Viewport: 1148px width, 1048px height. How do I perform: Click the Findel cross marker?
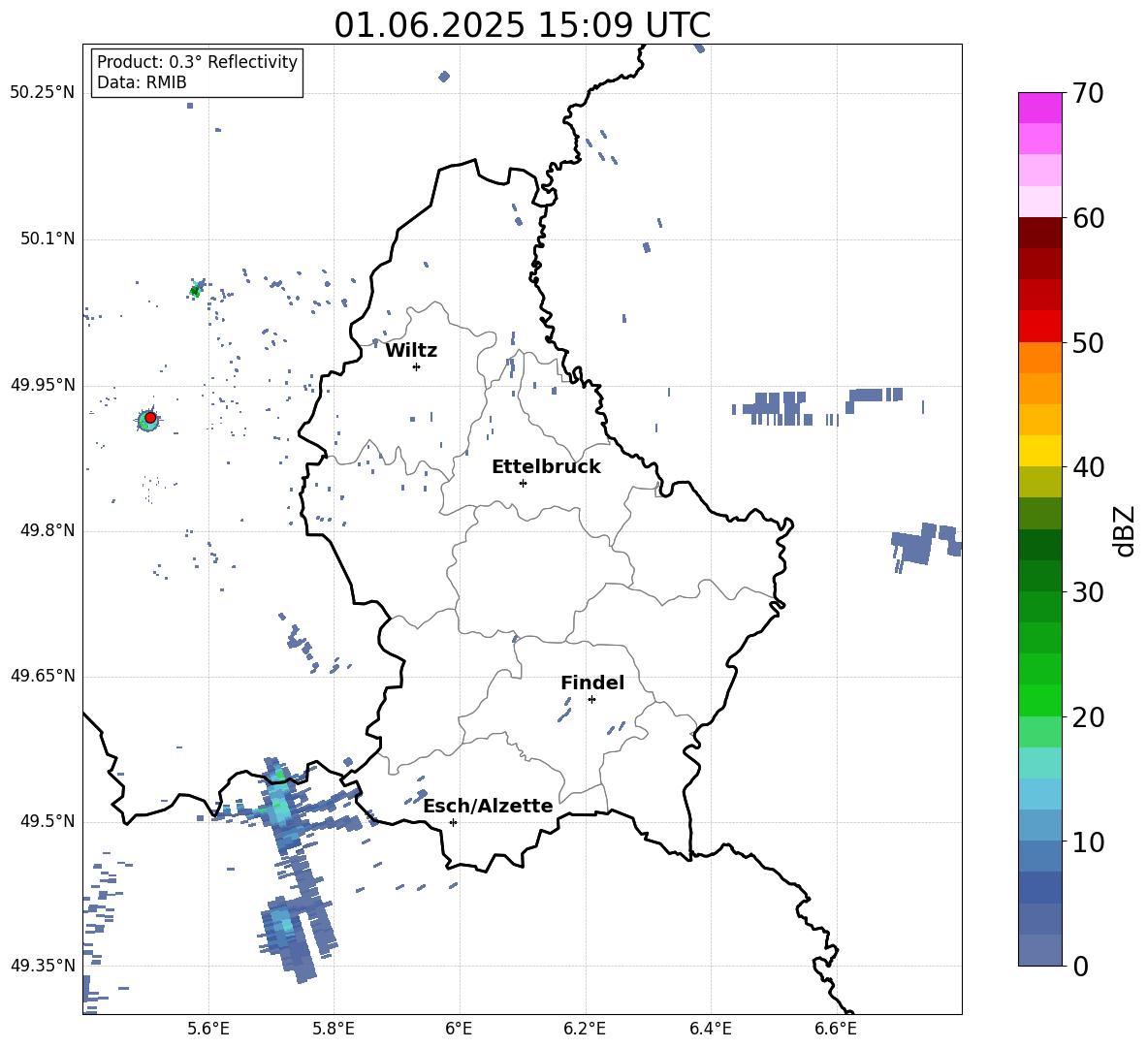pos(591,700)
